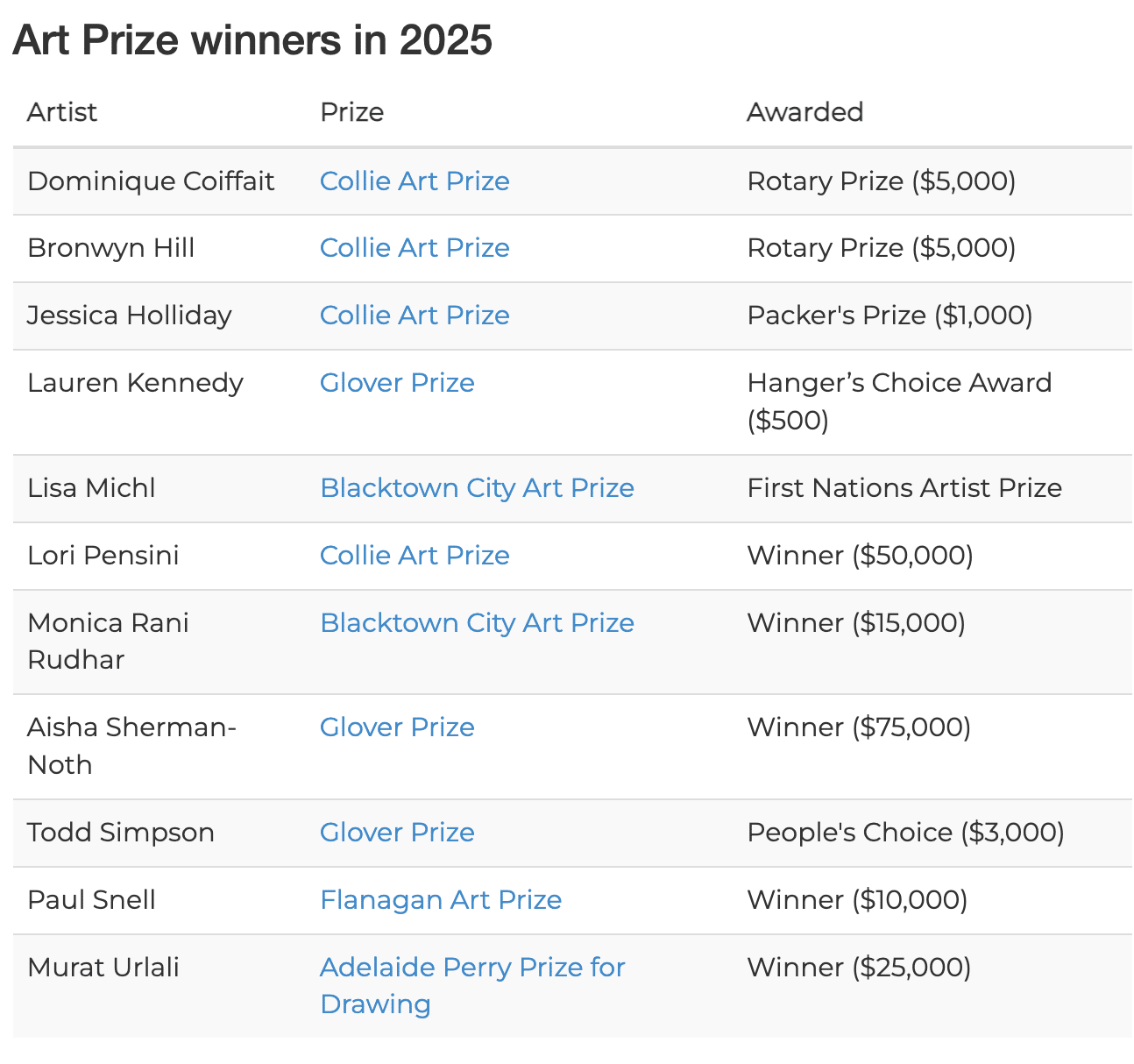Open Collie Art Prize link beside Jessica Holliday
1134x1064 pixels.
pos(414,316)
